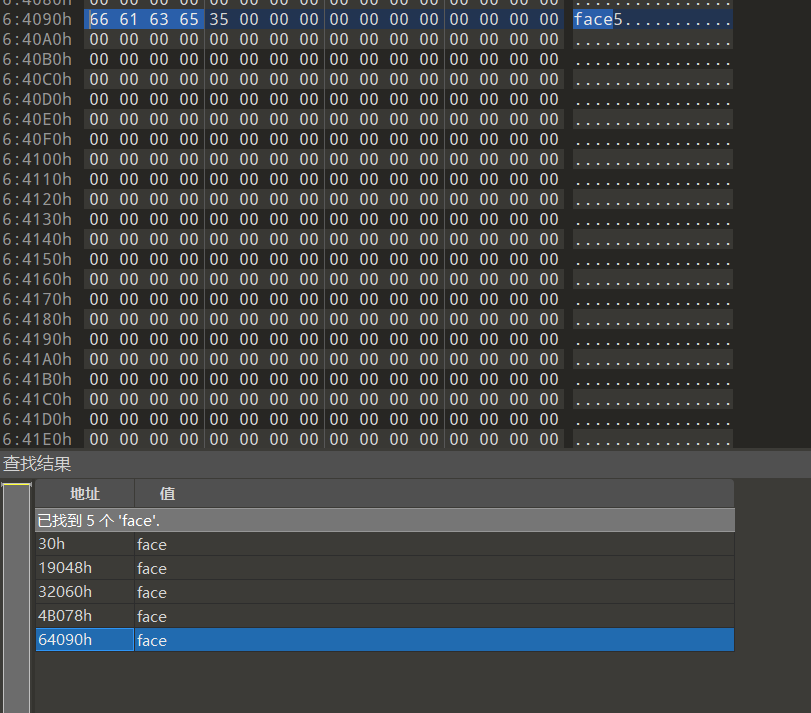Select search result at address 4B078h

point(385,616)
